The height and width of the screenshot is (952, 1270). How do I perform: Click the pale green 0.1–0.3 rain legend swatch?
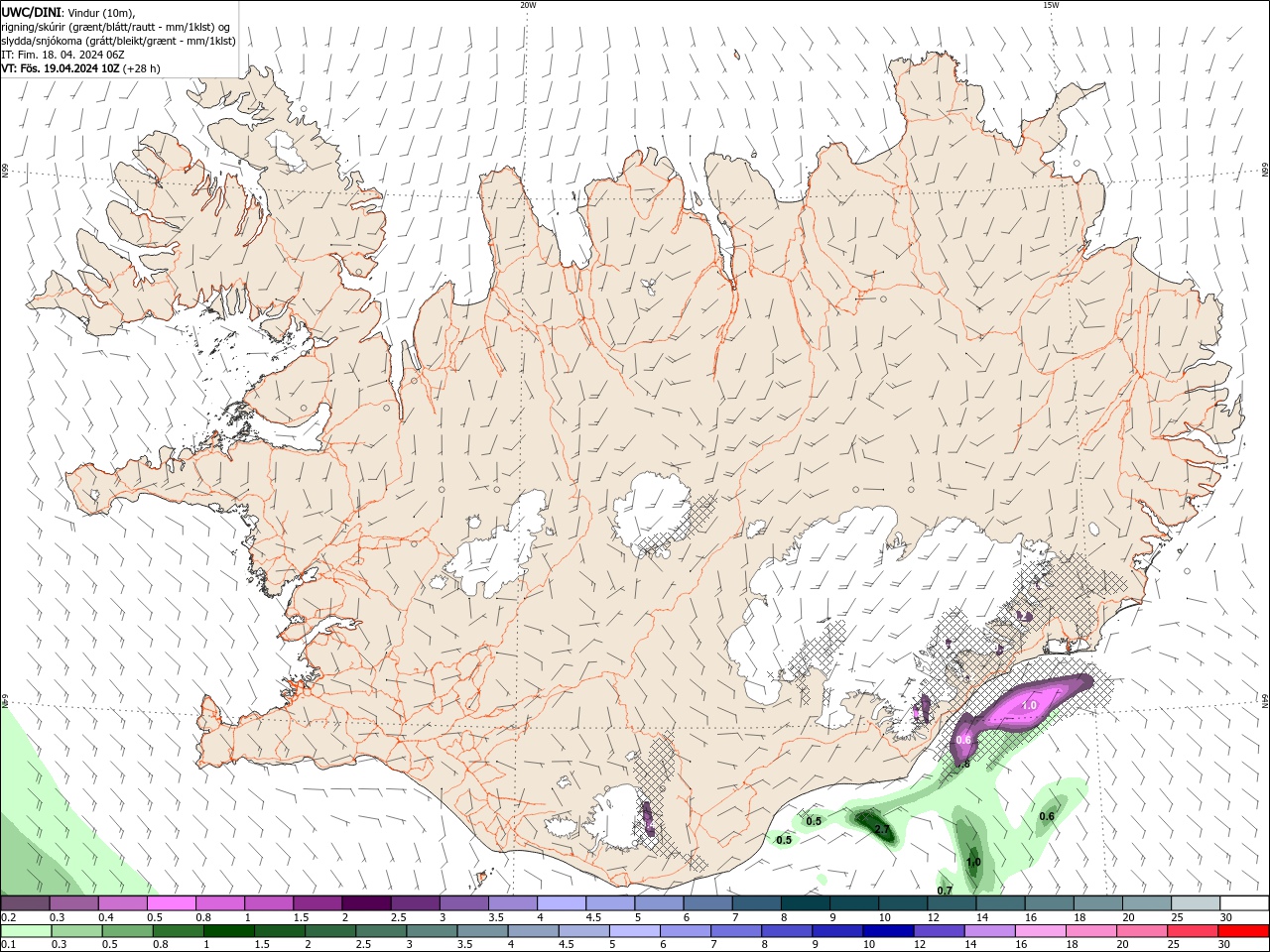[x=26, y=931]
